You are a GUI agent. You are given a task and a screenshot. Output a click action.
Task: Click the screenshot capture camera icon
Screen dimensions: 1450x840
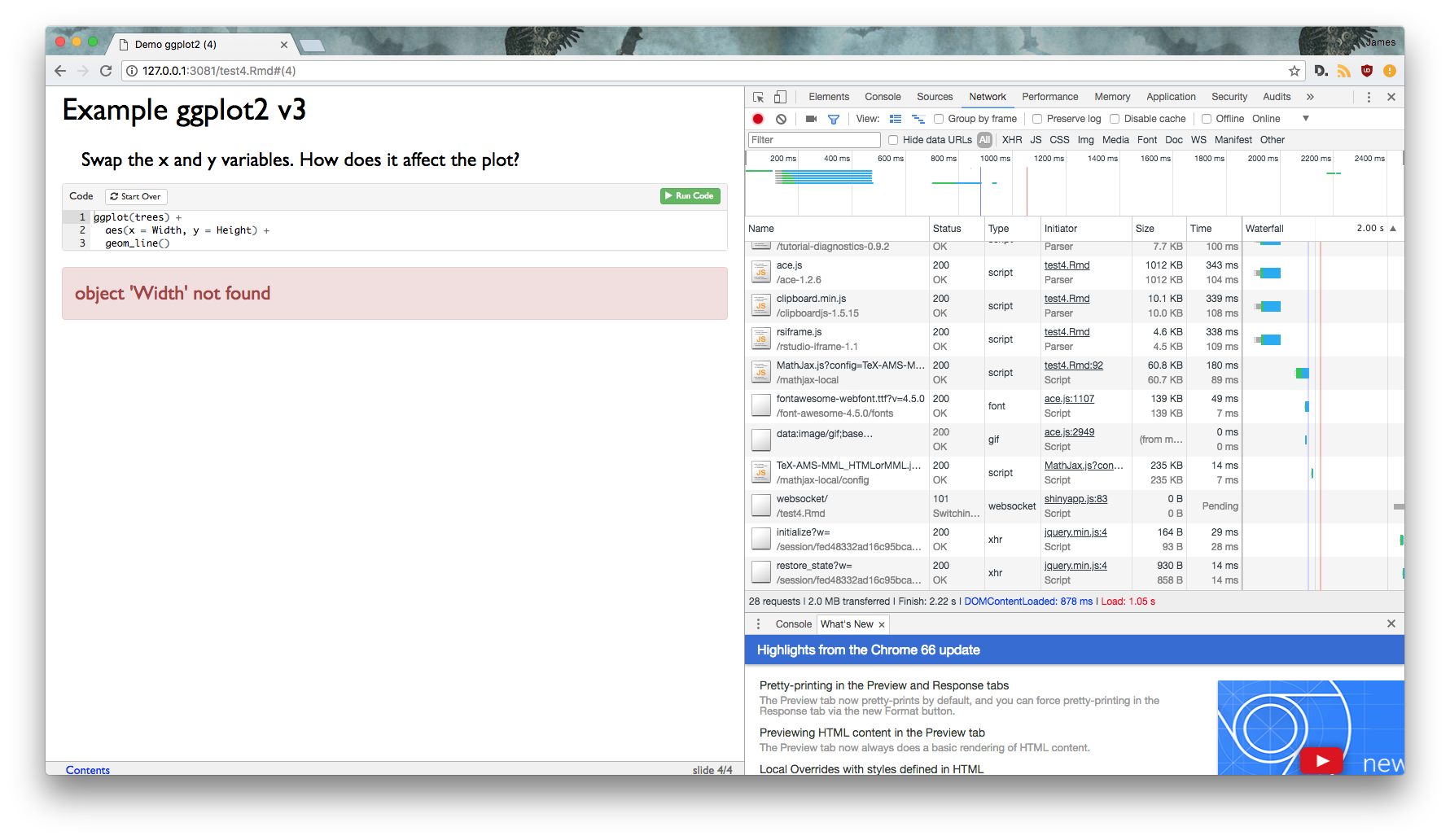pos(809,119)
